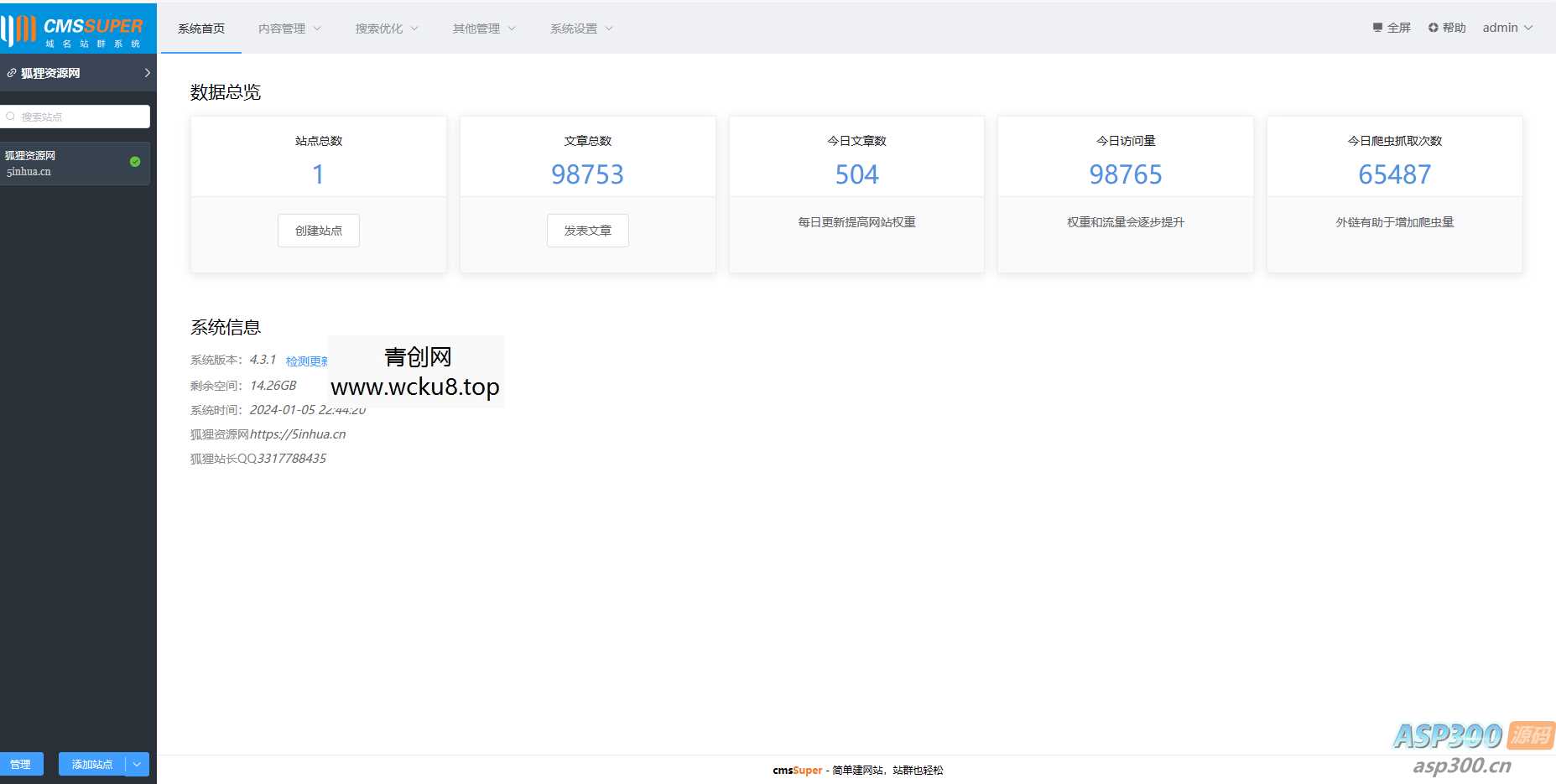Toggle the green online status dot for 5inhua.cn
This screenshot has width=1556, height=784.
135,163
